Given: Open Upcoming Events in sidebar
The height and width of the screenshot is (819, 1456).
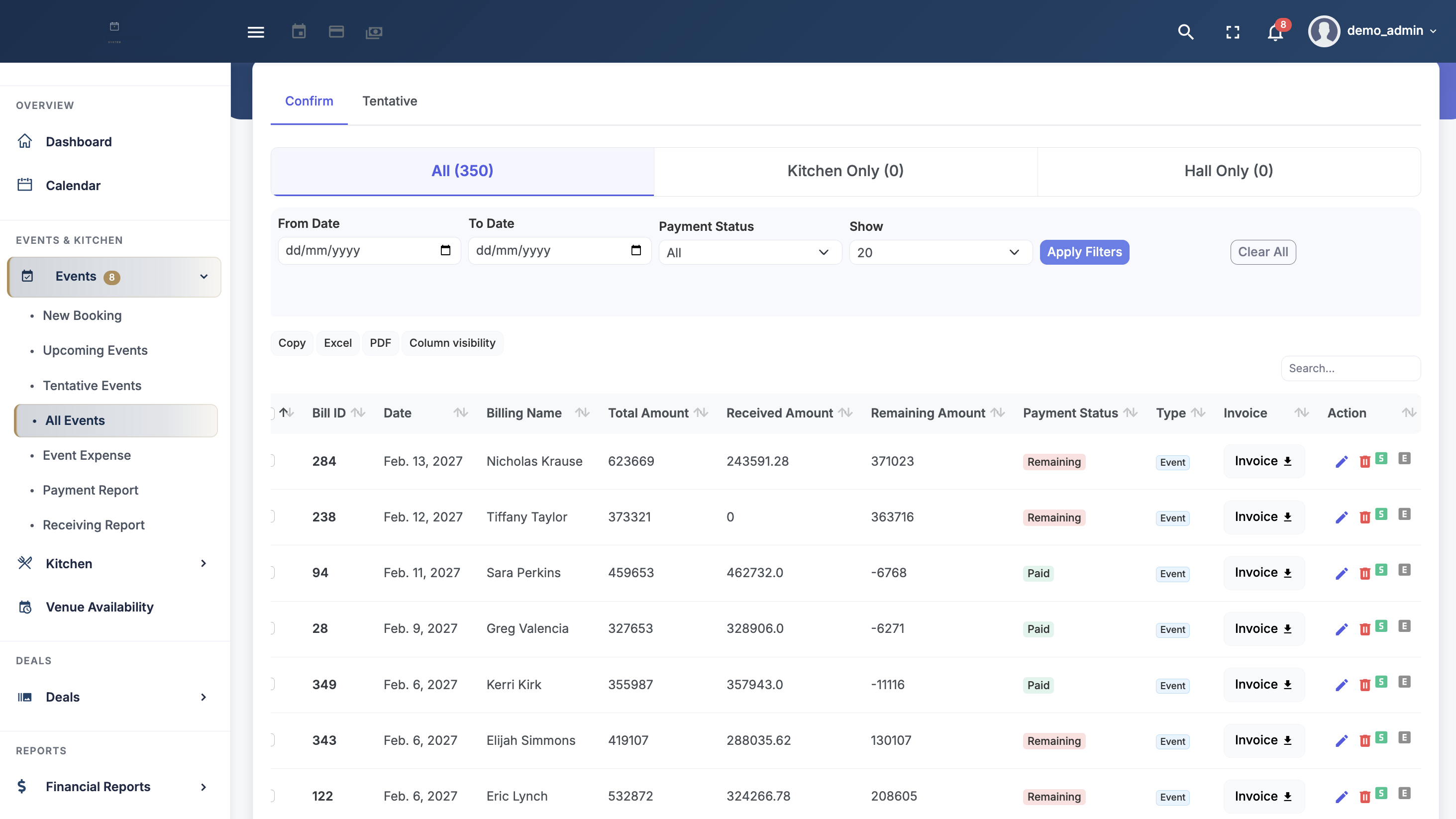Looking at the screenshot, I should click(95, 350).
